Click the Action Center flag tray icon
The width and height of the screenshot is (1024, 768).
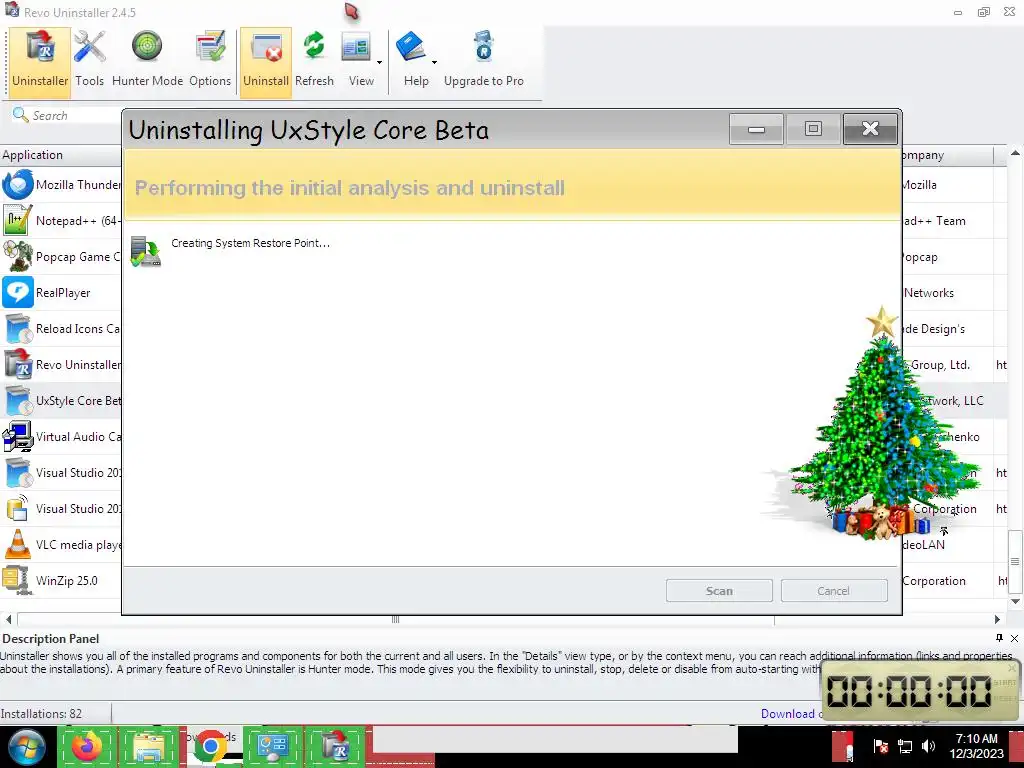[881, 746]
